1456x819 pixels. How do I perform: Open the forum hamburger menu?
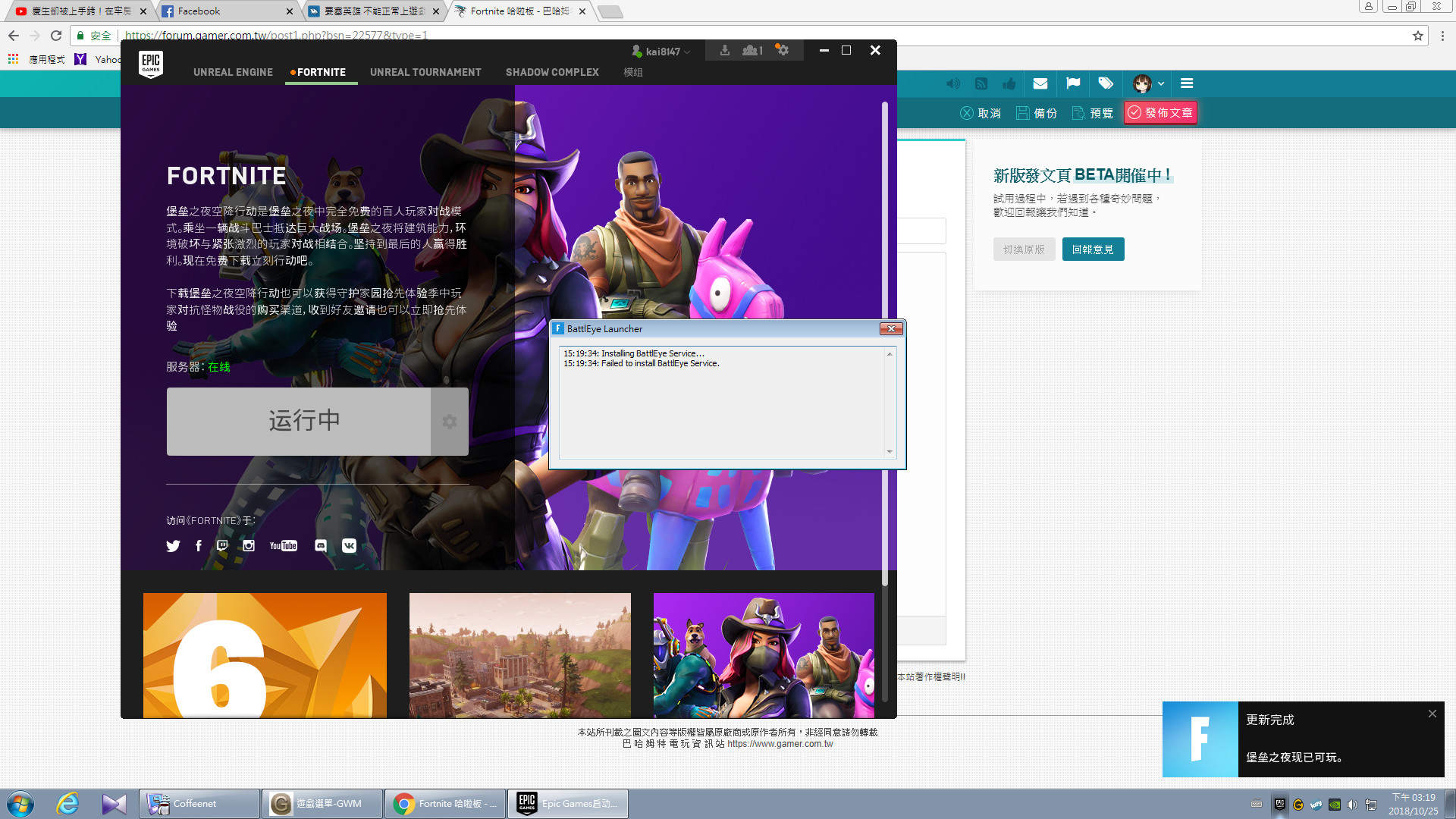(1188, 83)
